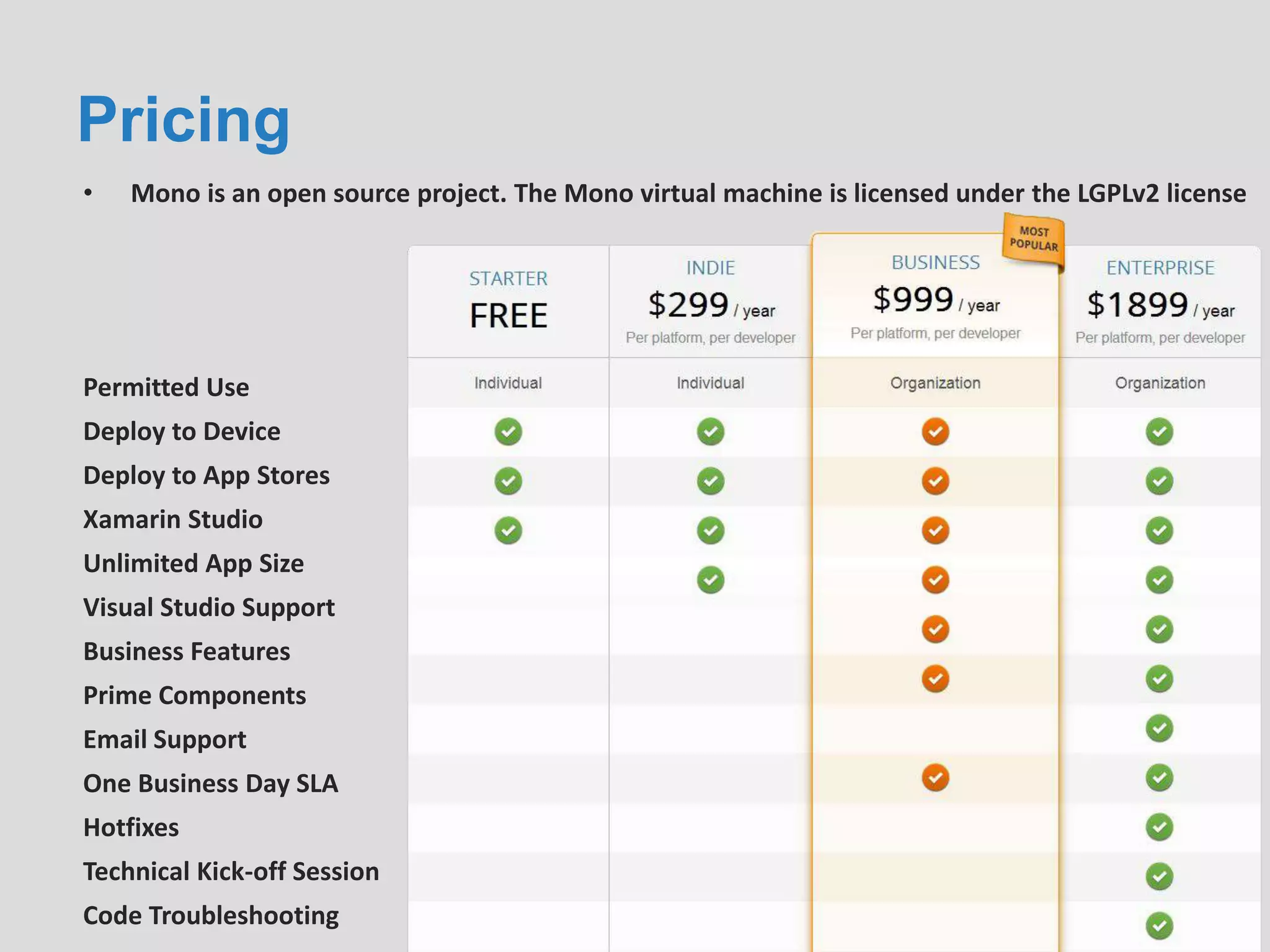The width and height of the screenshot is (1270, 952).
Task: Click Enterprise plan's Technical Kick-off Session checkmark
Action: [1159, 876]
